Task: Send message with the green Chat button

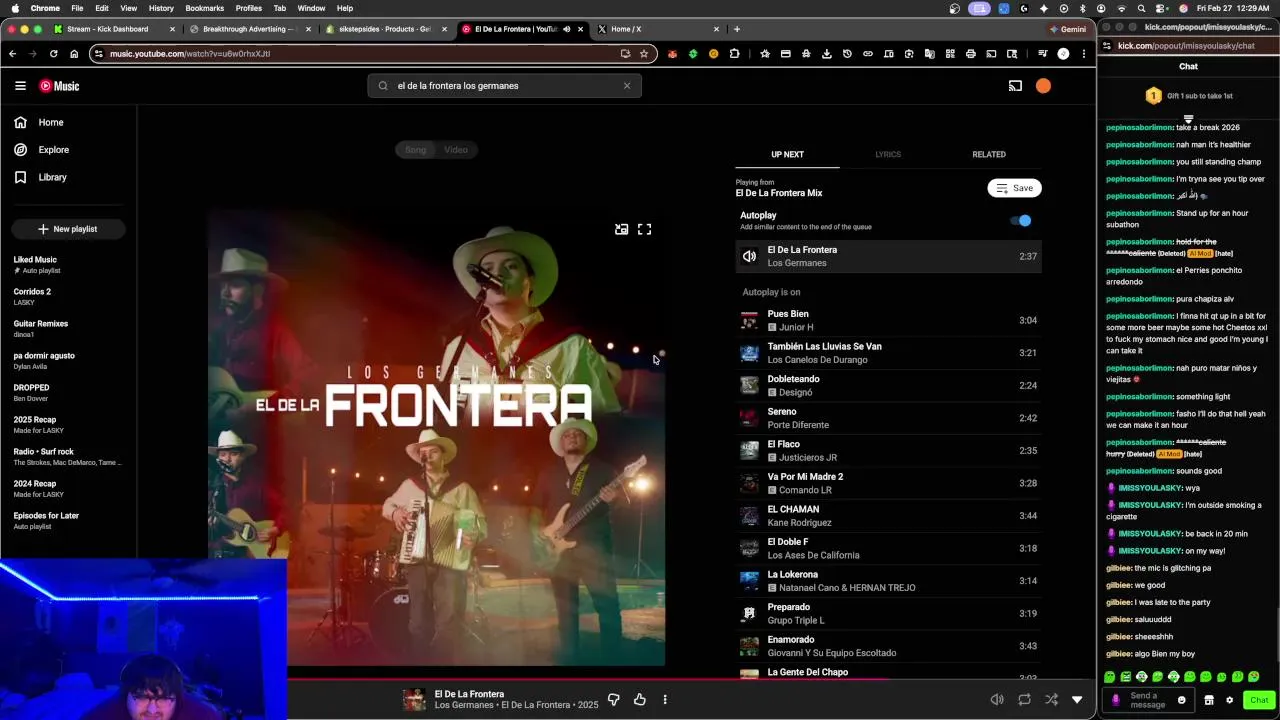Action: (1259, 700)
